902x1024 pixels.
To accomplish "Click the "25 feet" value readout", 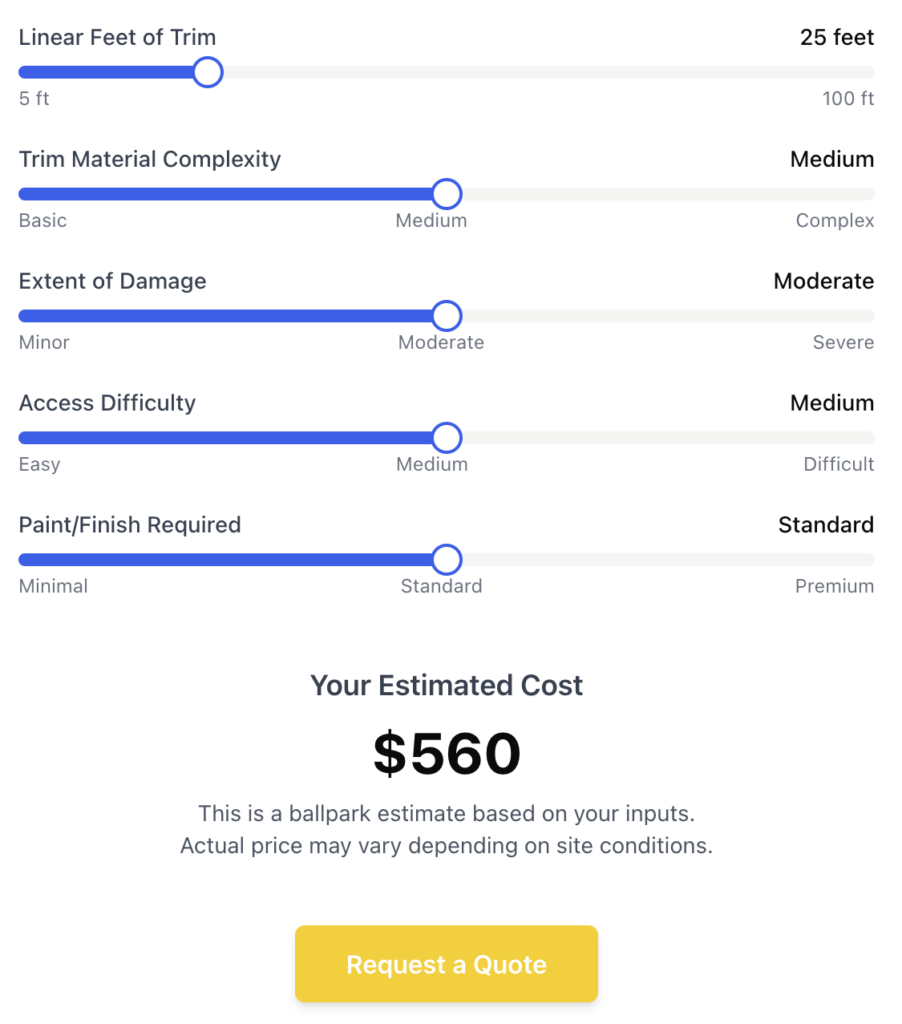I will click(x=837, y=38).
